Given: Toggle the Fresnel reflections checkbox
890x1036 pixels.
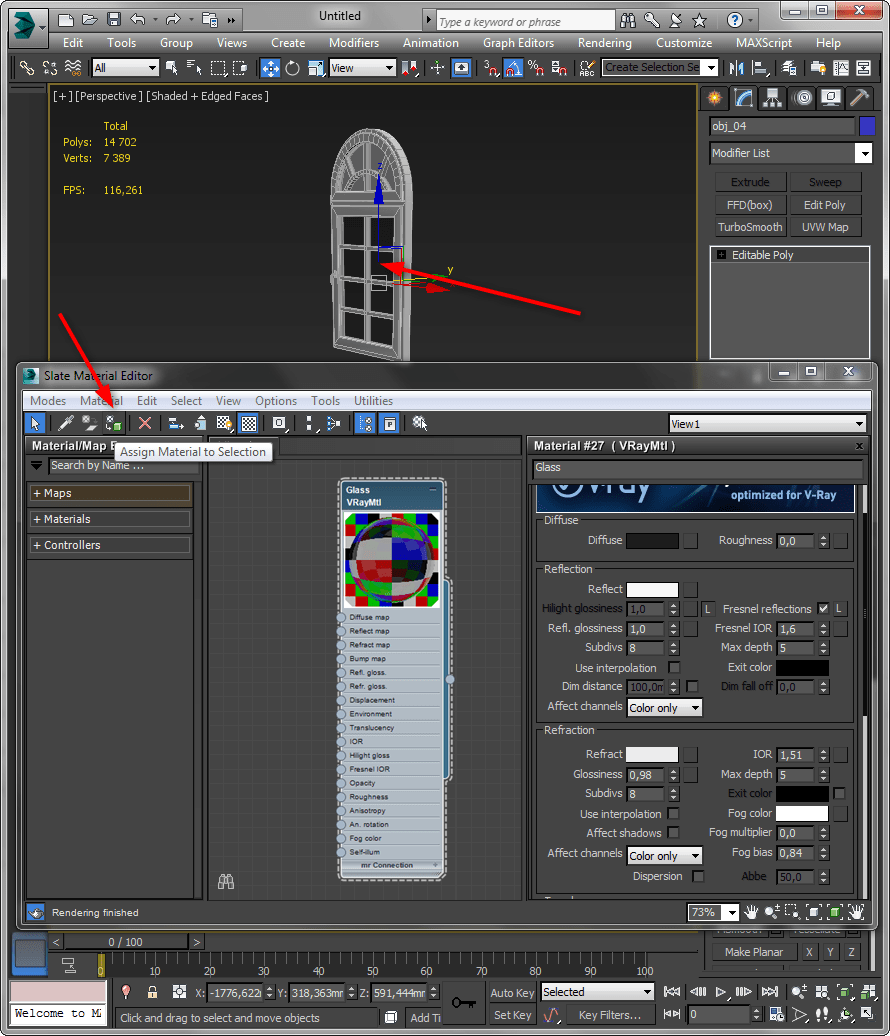Looking at the screenshot, I should tap(823, 609).
